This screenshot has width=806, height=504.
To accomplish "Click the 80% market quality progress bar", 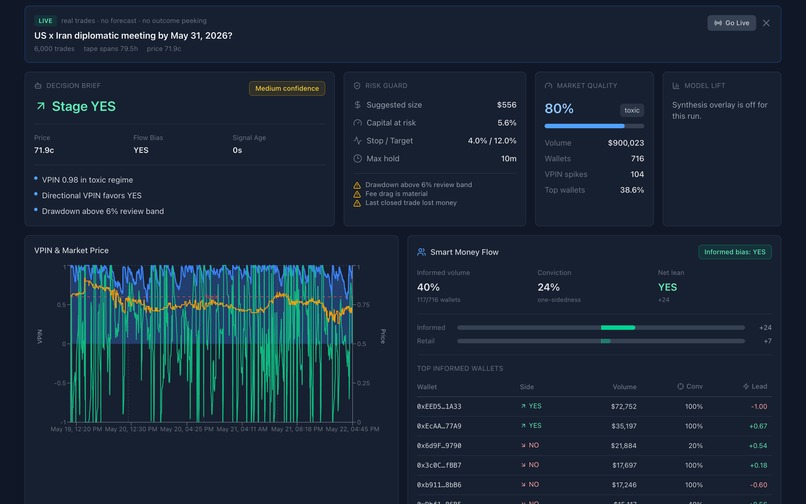I will click(x=594, y=126).
